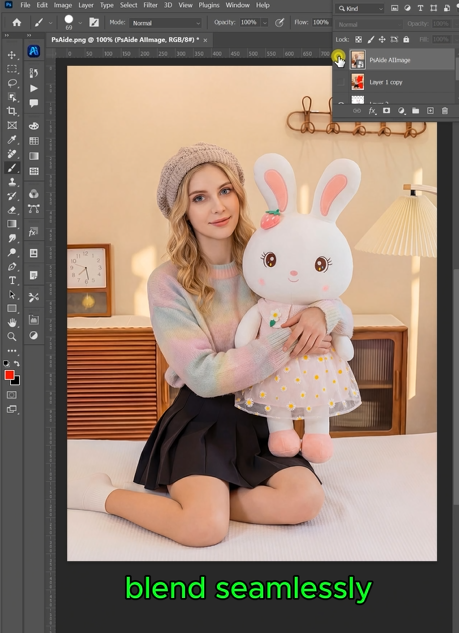Open the Filter menu
This screenshot has height=633, width=459.
point(150,5)
